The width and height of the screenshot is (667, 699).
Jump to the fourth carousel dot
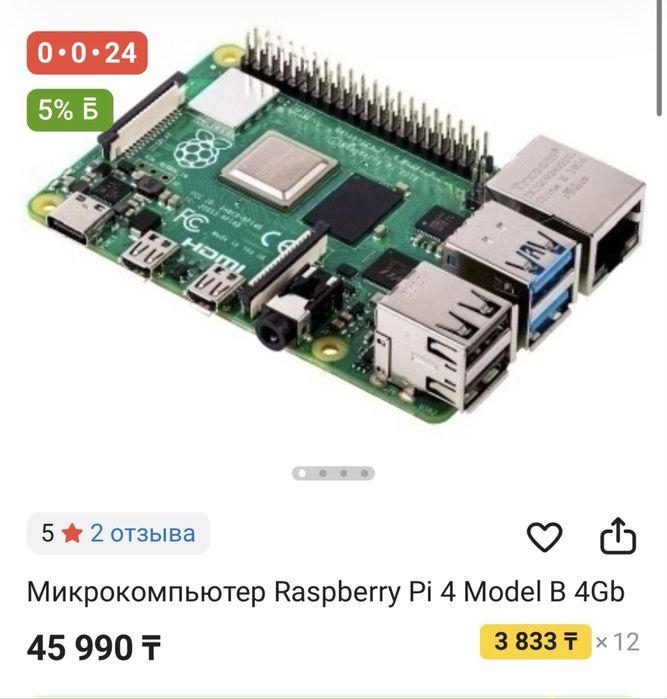(x=365, y=473)
